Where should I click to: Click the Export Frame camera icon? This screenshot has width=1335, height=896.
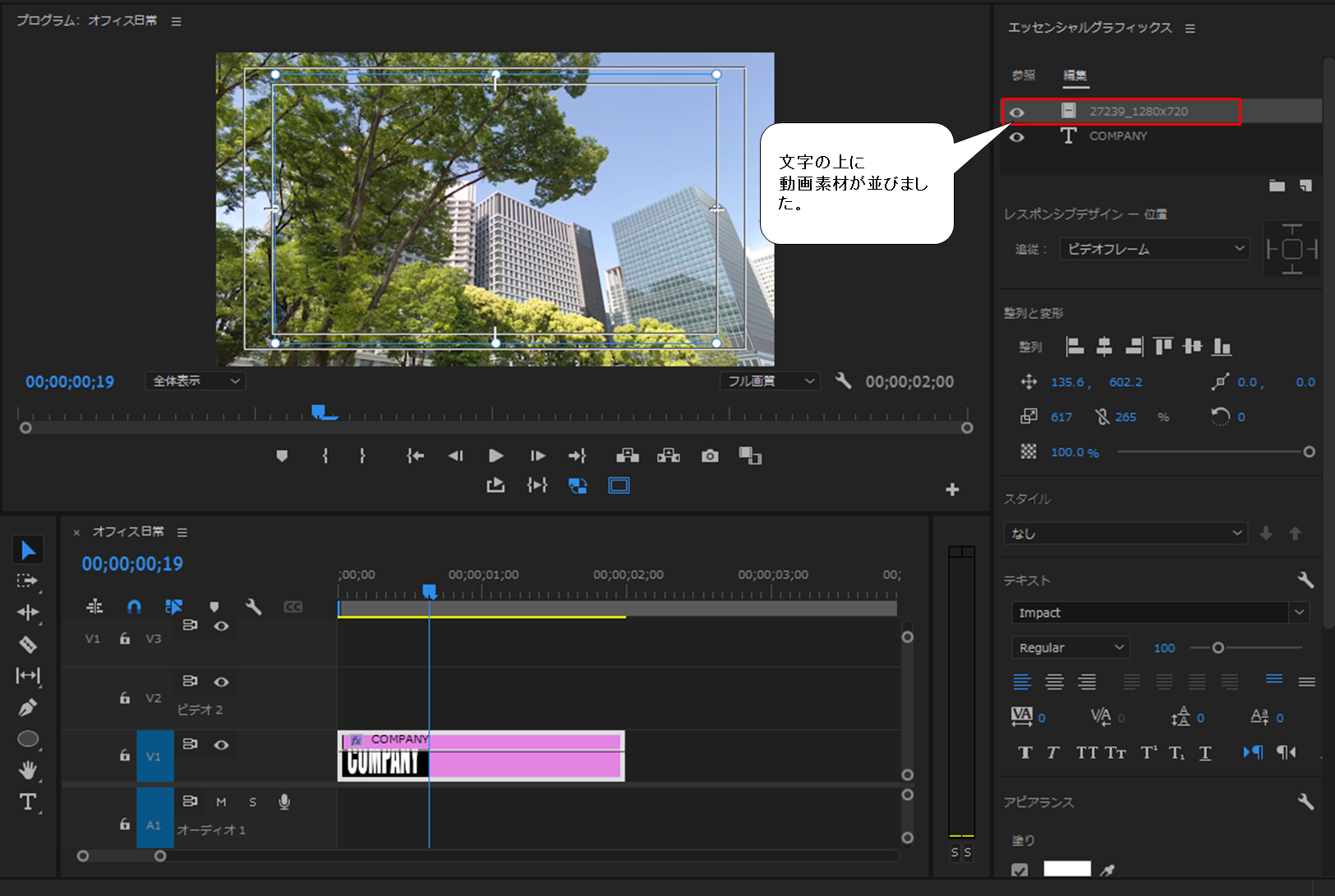click(710, 456)
